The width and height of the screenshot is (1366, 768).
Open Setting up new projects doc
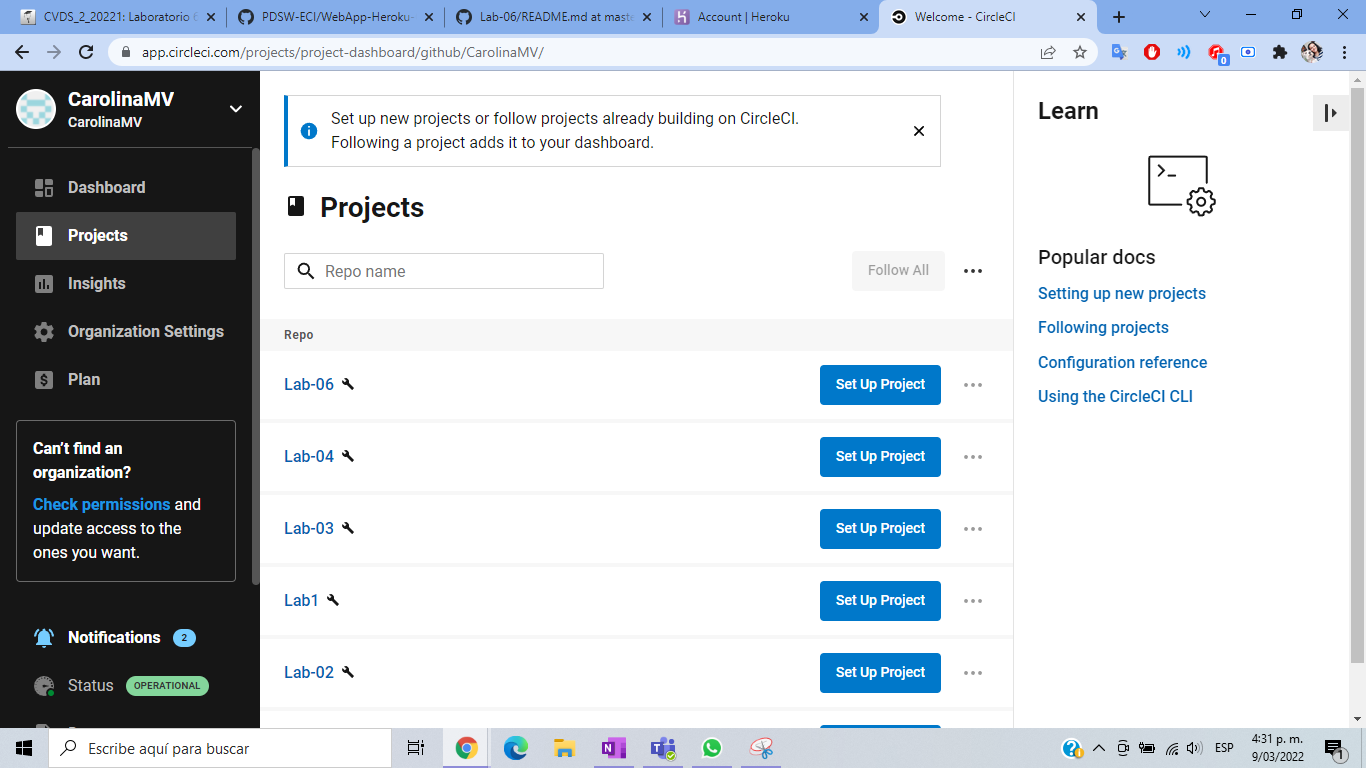click(x=1122, y=293)
